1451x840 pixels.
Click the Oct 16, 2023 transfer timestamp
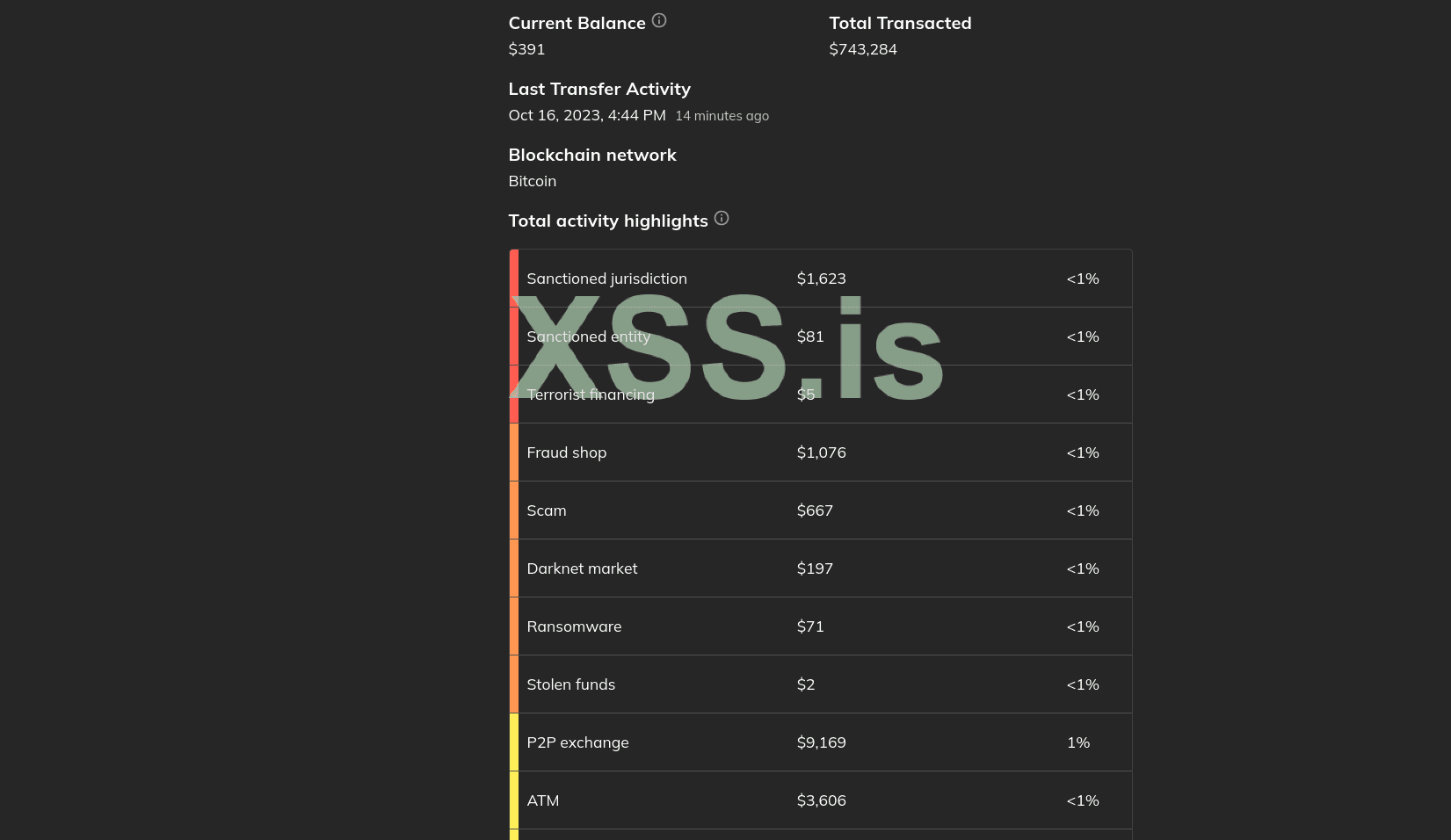click(587, 115)
